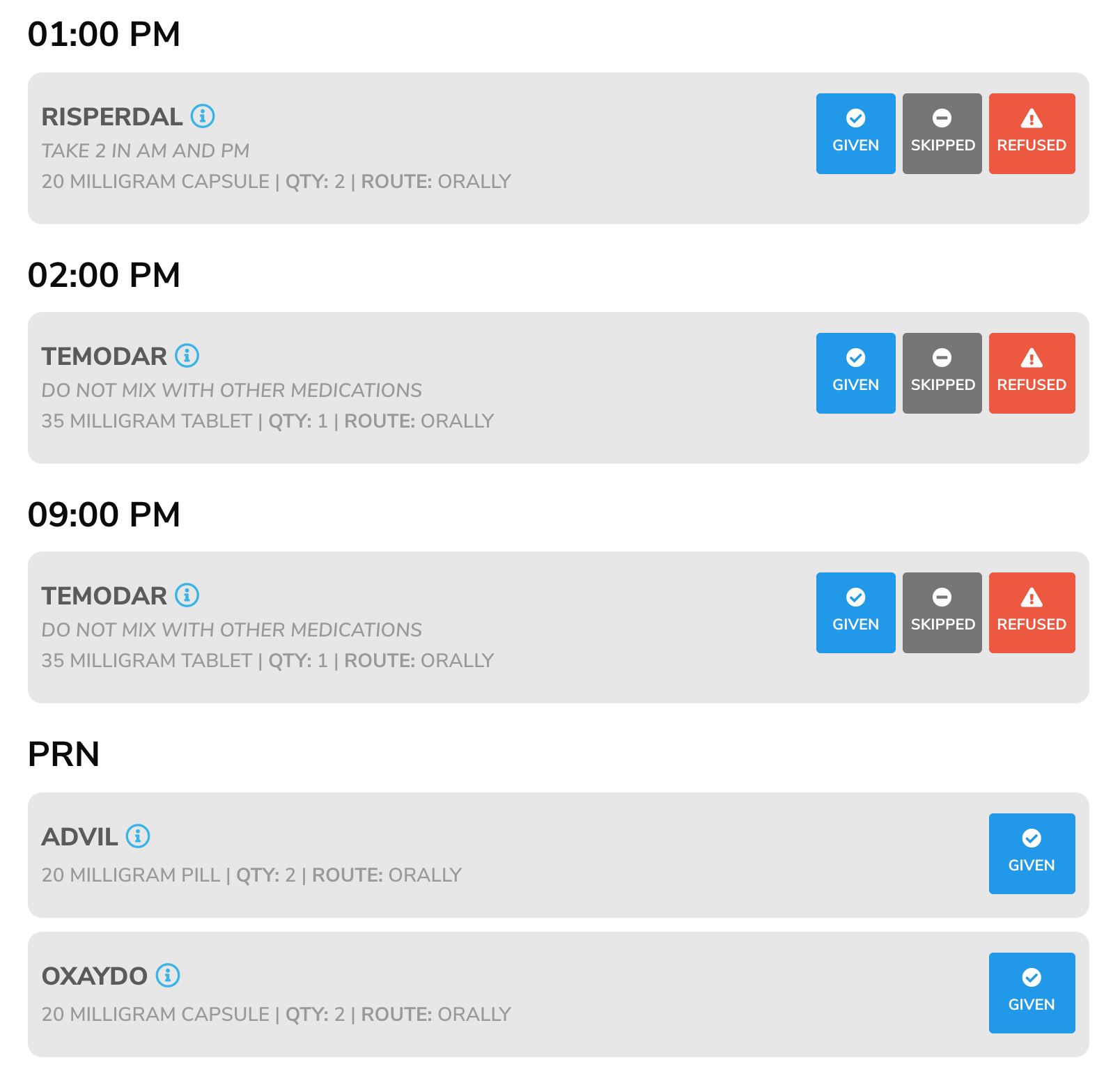The height and width of the screenshot is (1078, 1120).
Task: Select the 09:00 PM time heading
Action: [104, 515]
